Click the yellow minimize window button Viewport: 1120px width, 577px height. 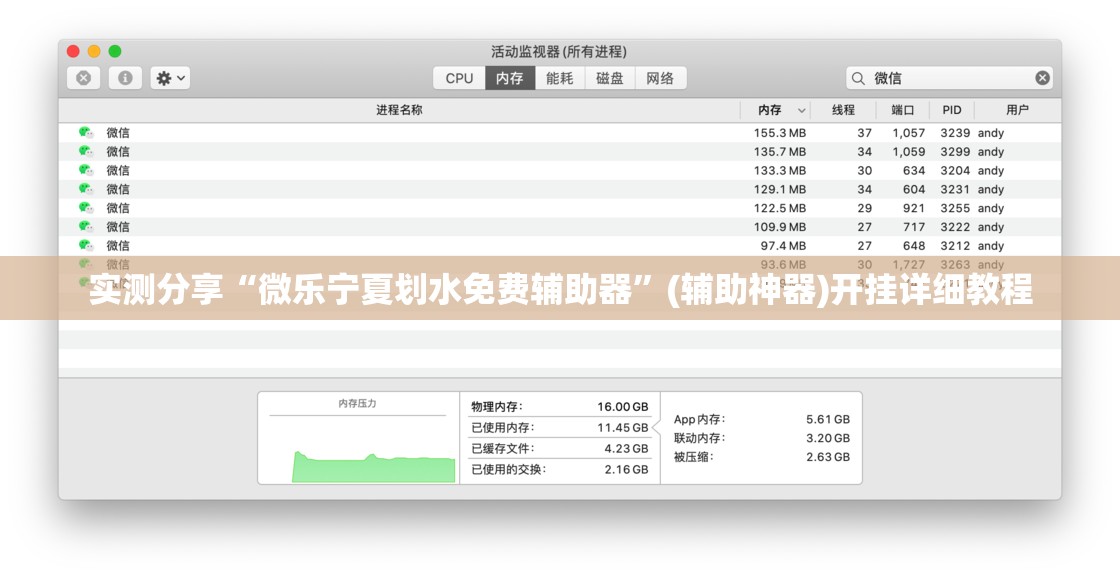click(x=94, y=51)
